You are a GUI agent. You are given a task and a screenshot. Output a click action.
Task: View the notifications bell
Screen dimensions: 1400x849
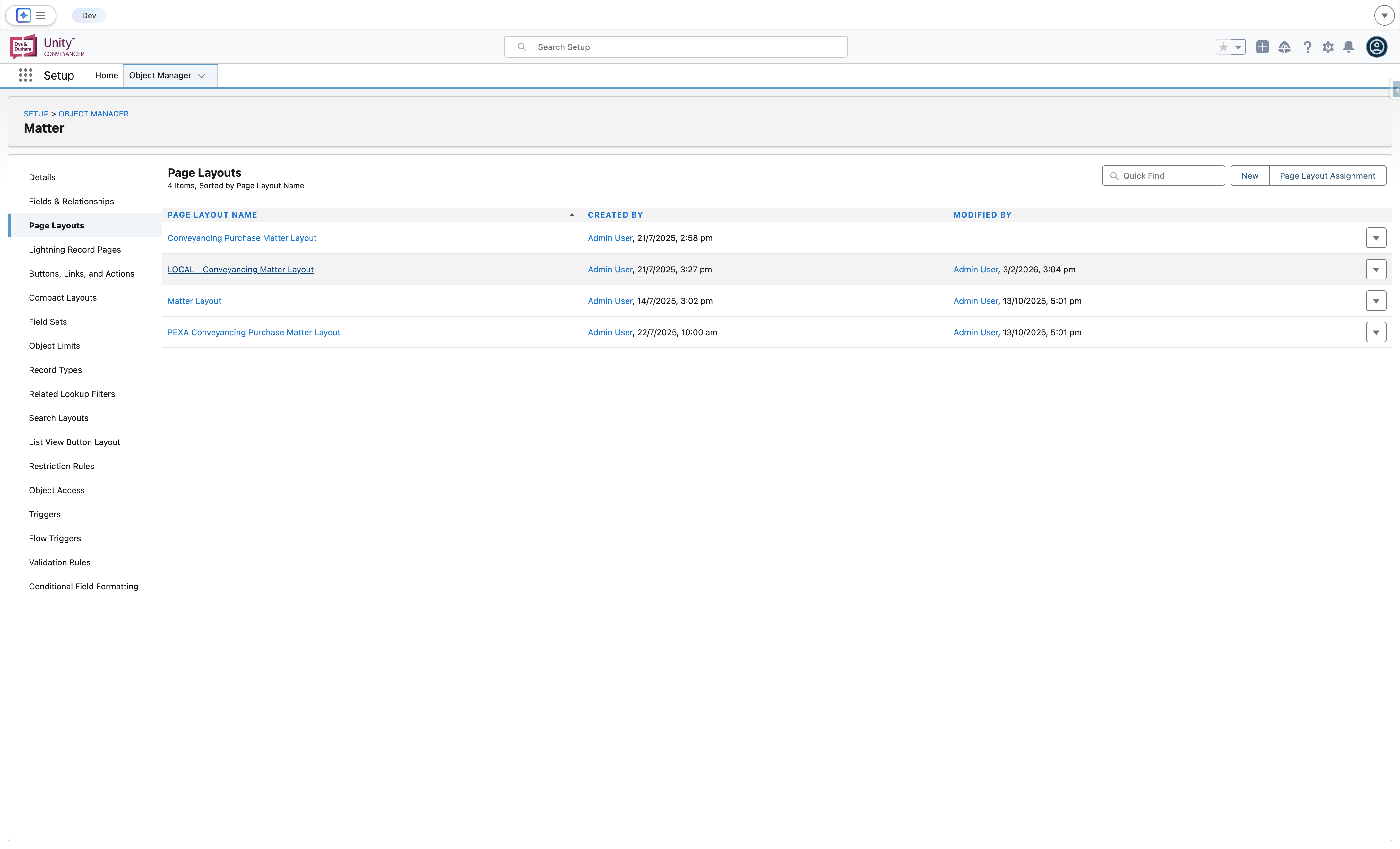(x=1348, y=47)
